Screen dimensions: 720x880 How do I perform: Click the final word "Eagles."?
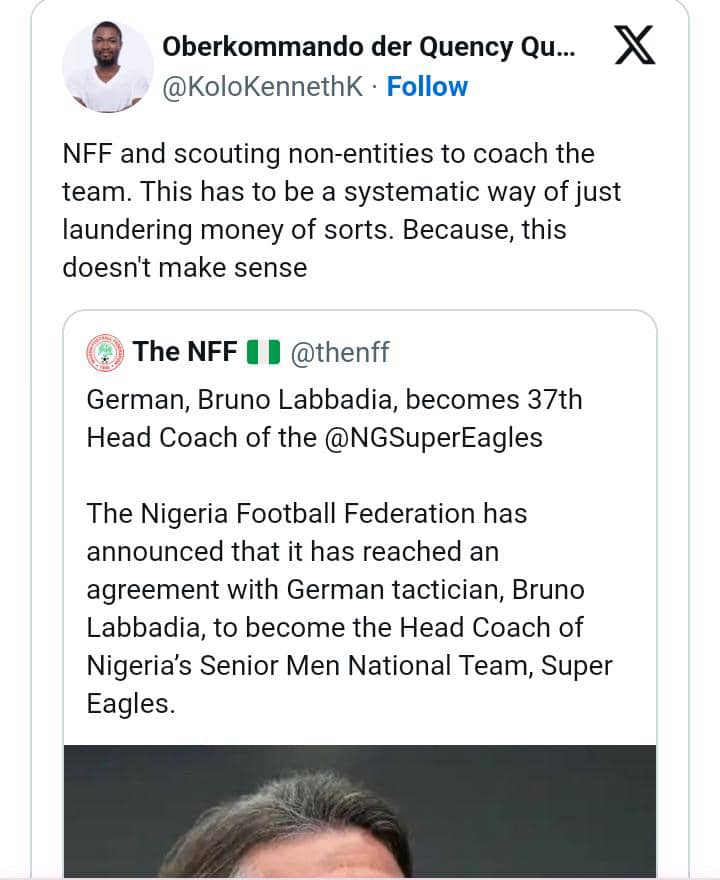click(x=131, y=703)
